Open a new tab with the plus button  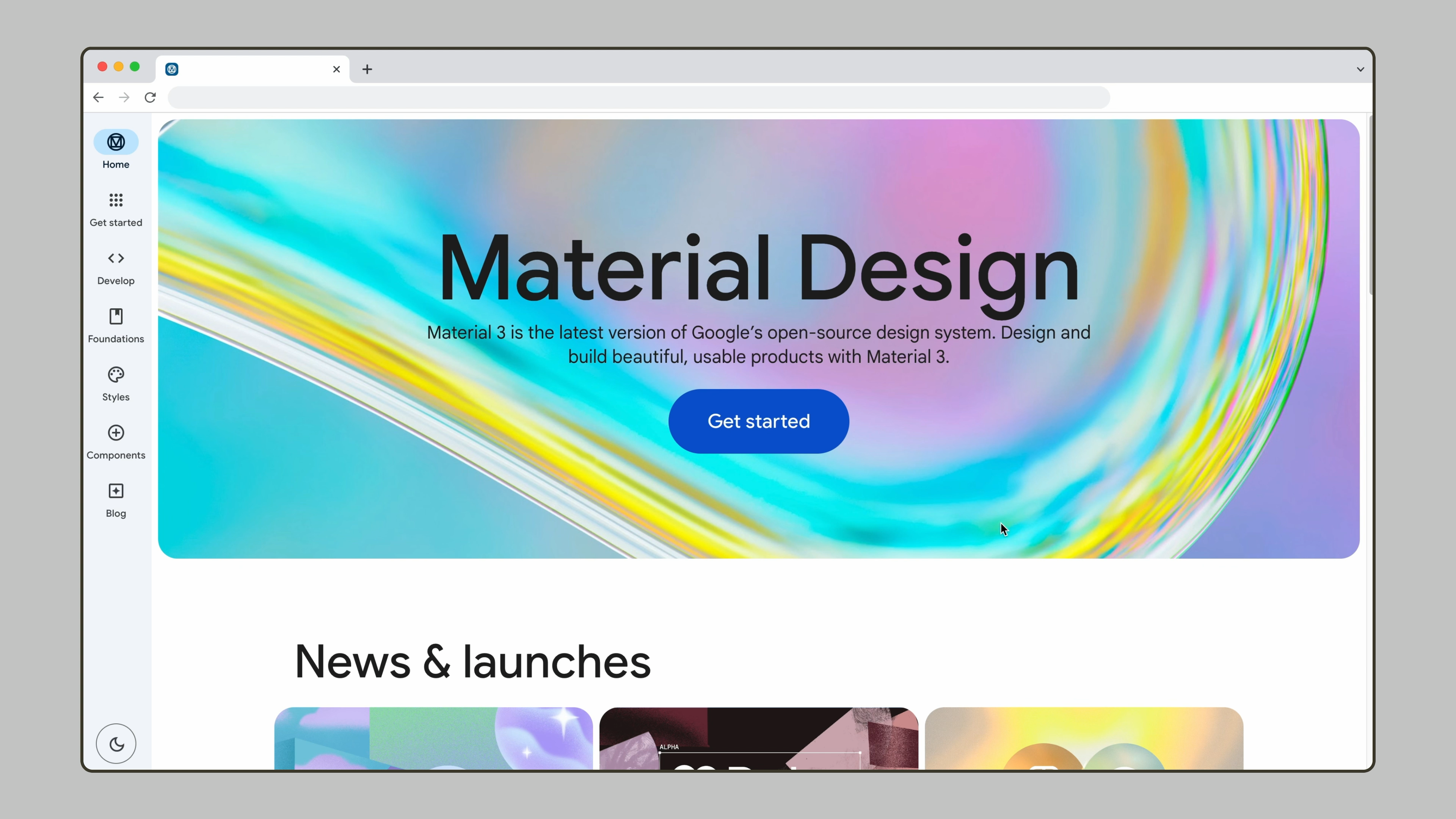pos(367,69)
